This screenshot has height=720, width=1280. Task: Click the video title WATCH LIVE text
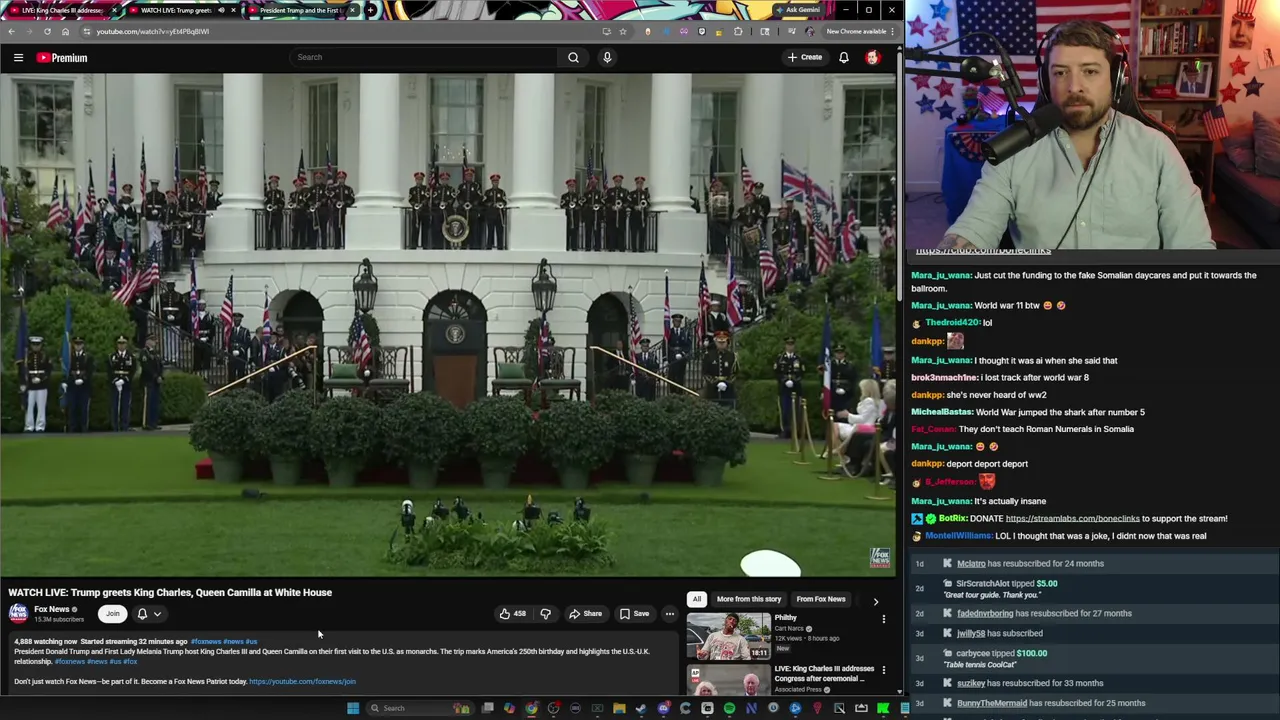point(170,592)
